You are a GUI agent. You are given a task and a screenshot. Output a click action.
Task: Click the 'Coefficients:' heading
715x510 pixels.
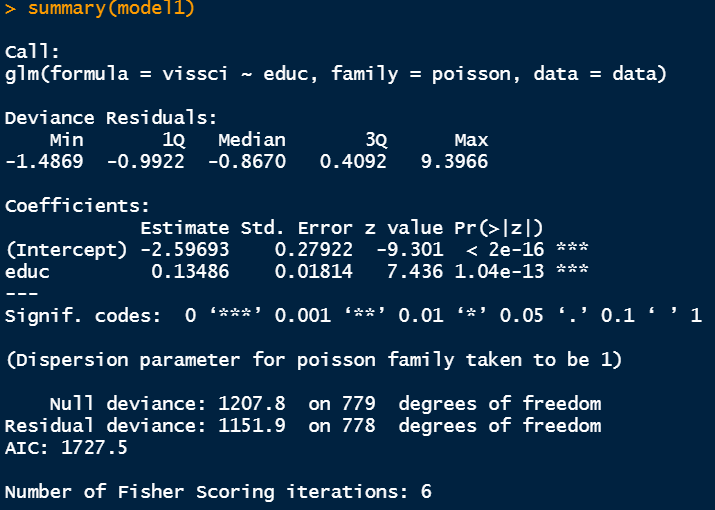click(x=77, y=205)
